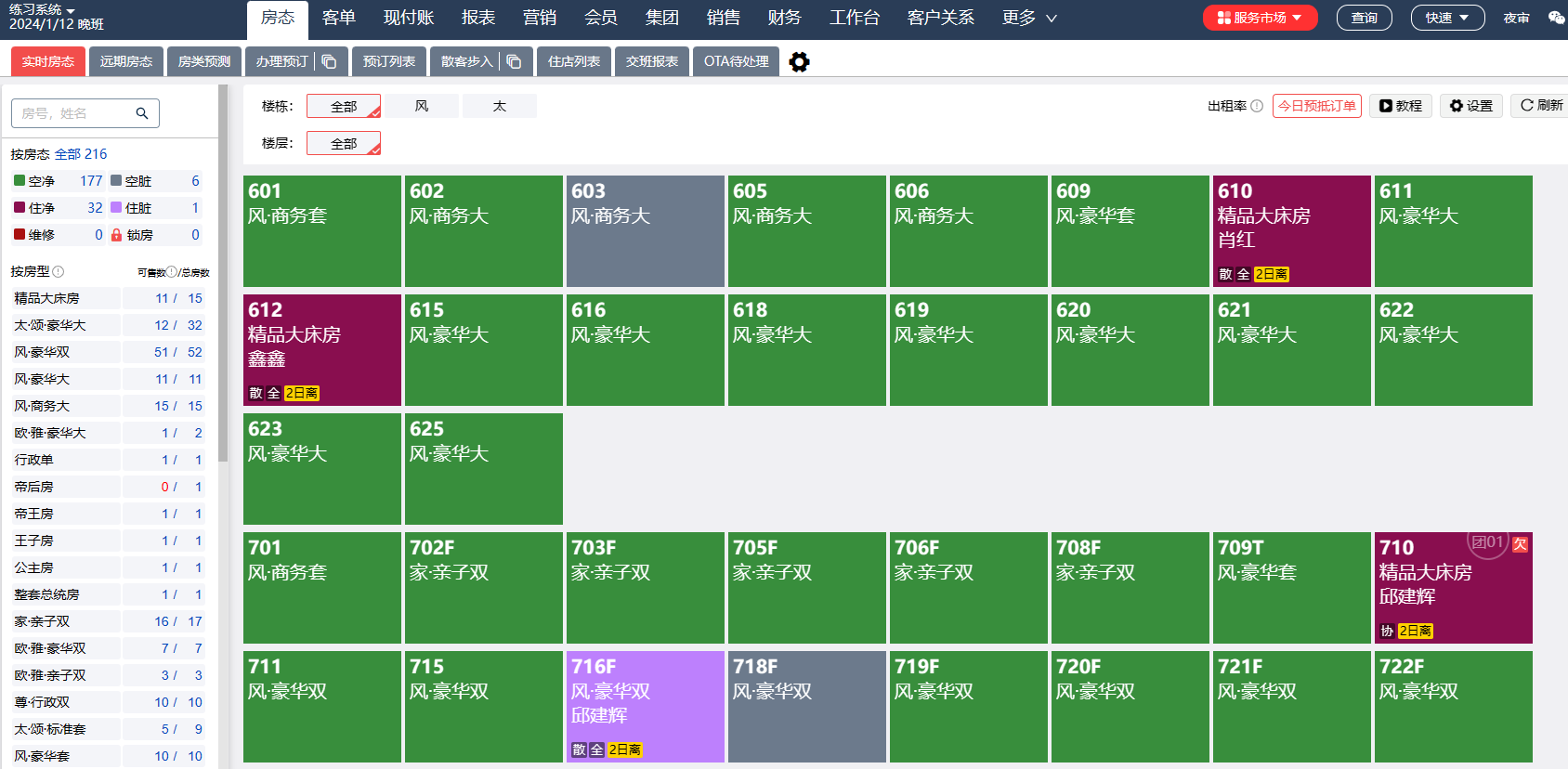This screenshot has width=1568, height=769.
Task: Click 全部 216 room status link
Action: point(81,154)
